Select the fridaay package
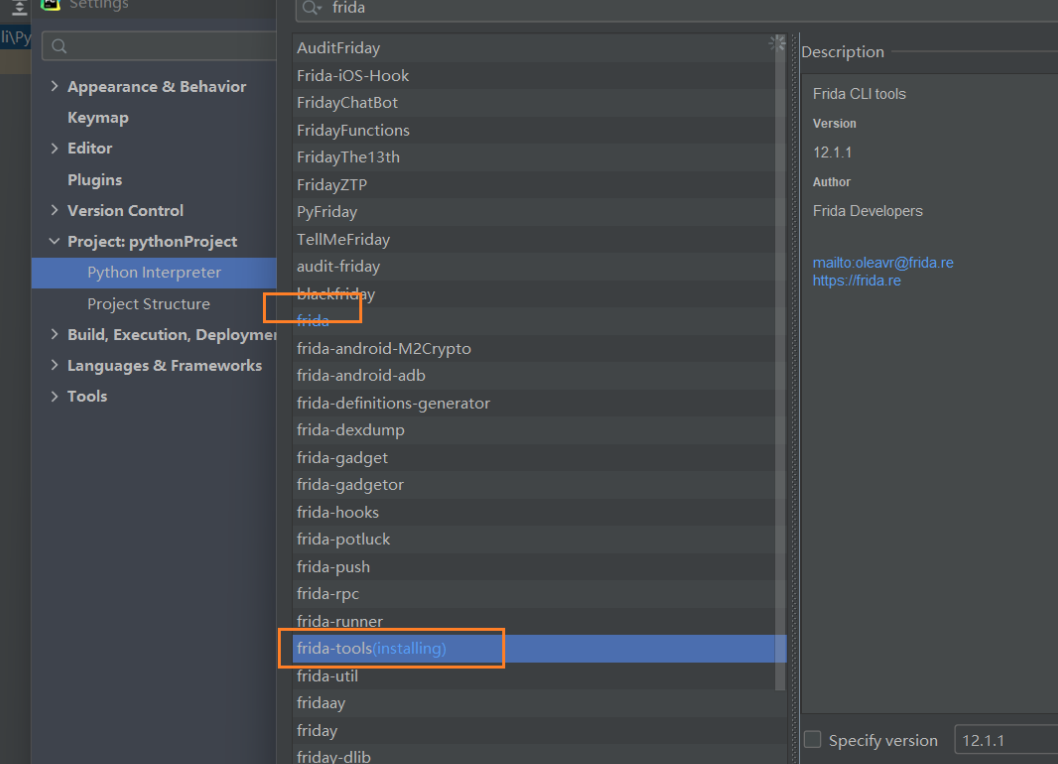The width and height of the screenshot is (1058, 764). 540,703
